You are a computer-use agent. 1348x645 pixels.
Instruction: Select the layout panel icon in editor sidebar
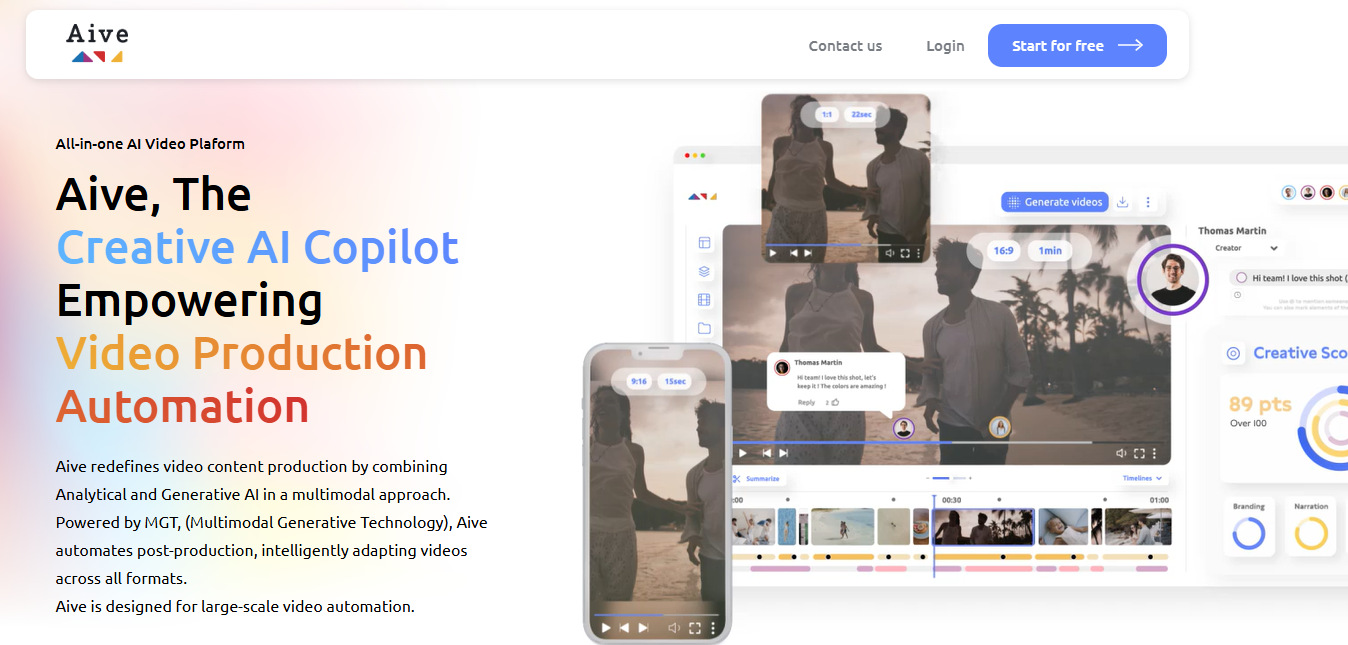pos(704,242)
